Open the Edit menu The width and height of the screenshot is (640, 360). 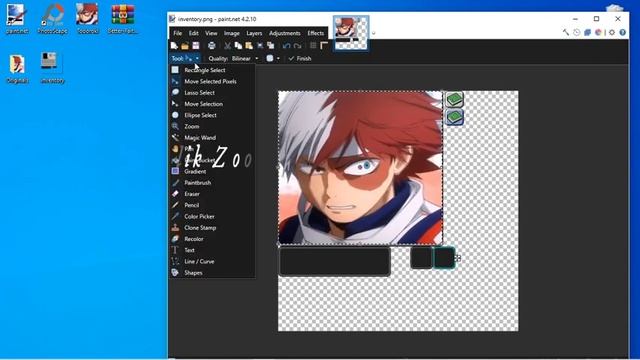(x=193, y=33)
